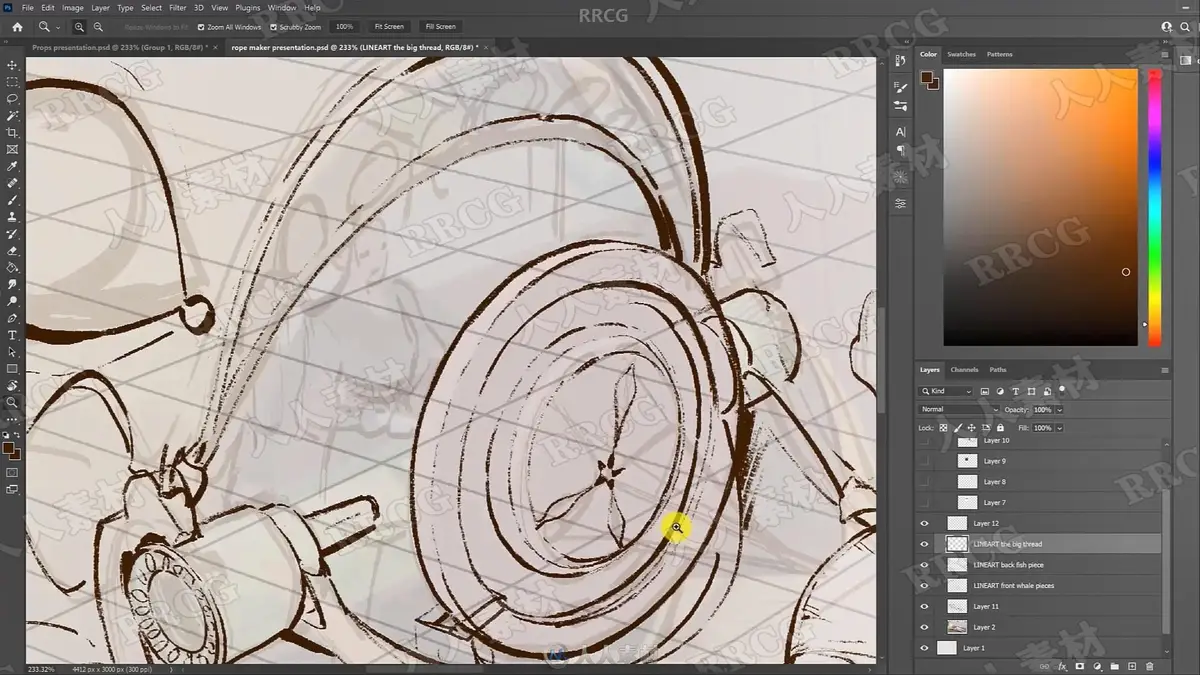This screenshot has width=1200, height=675.
Task: Click the 100% zoom button
Action: point(344,27)
